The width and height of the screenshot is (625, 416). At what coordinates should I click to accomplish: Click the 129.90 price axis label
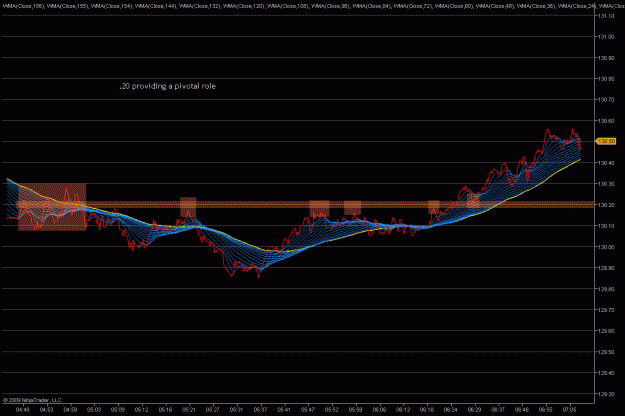pos(605,268)
